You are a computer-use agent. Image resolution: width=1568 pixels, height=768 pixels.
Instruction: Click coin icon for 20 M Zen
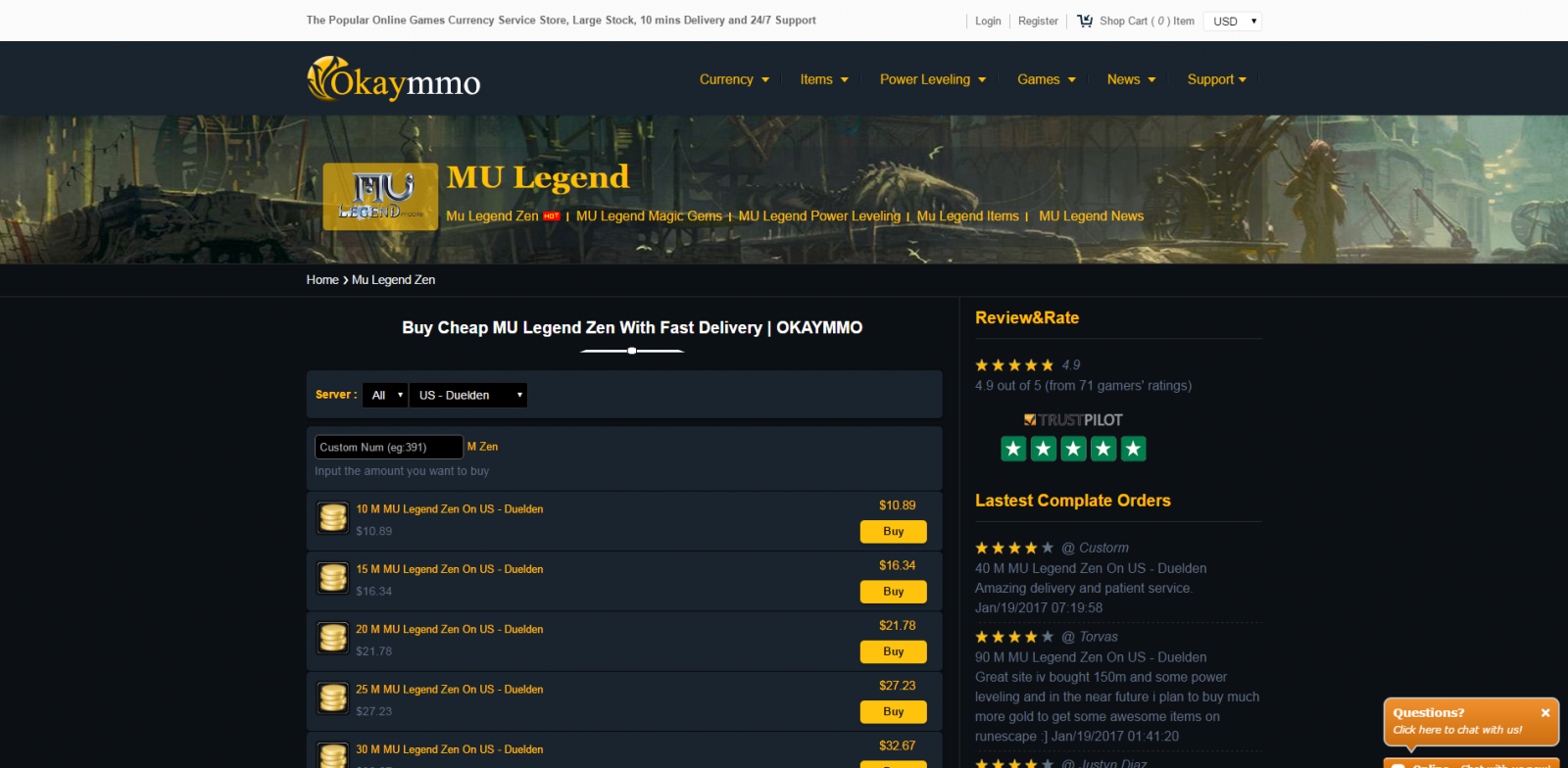[333, 638]
